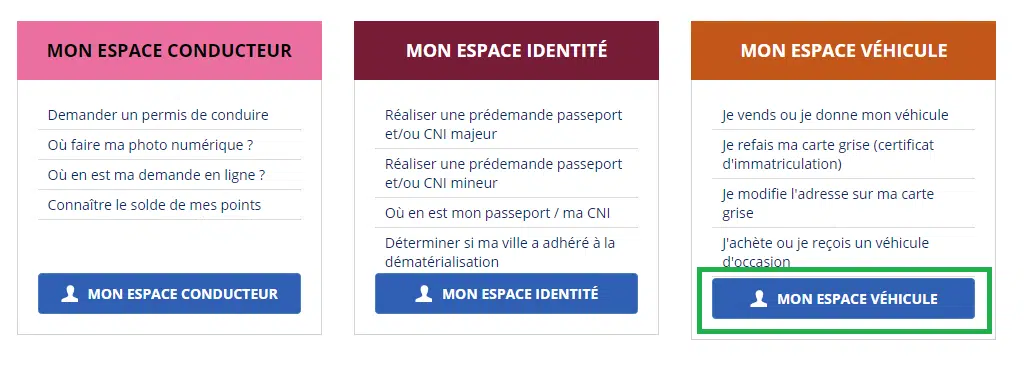This screenshot has width=1027, height=379.
Task: Click the user icon in Mon Espace Véhicule button
Action: coord(758,299)
